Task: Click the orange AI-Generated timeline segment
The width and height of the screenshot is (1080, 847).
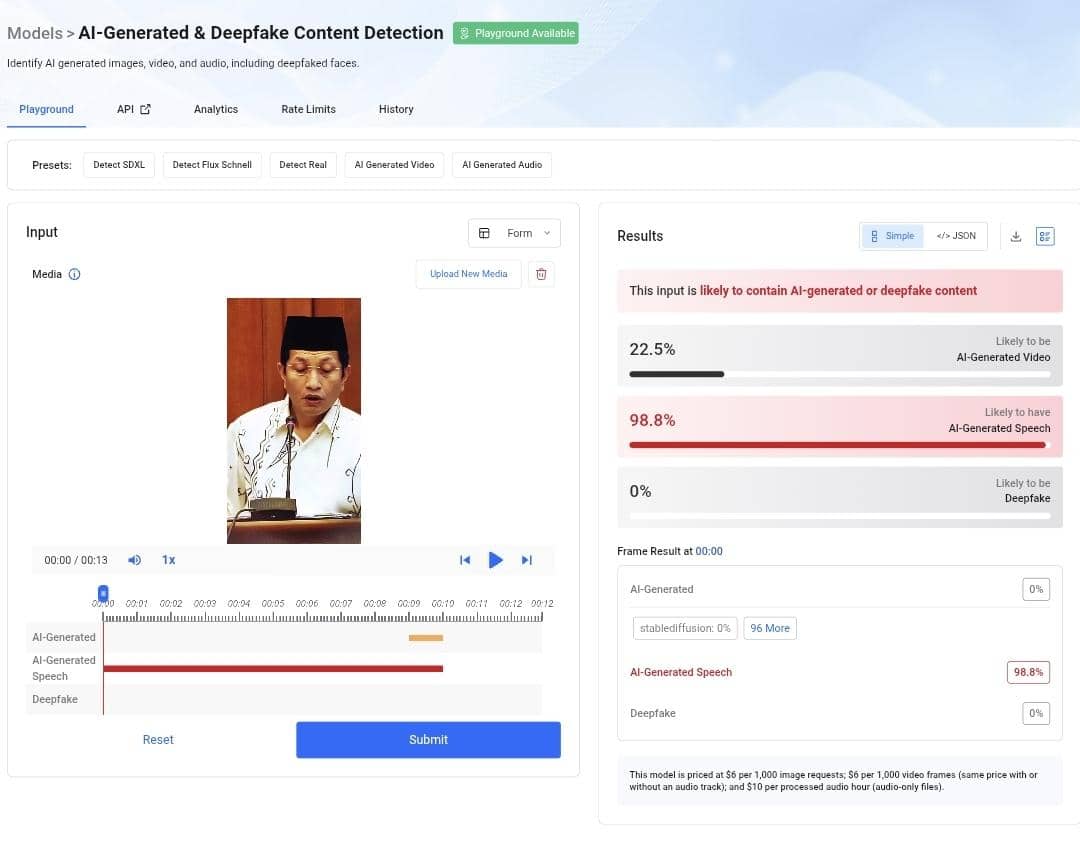Action: [x=426, y=638]
